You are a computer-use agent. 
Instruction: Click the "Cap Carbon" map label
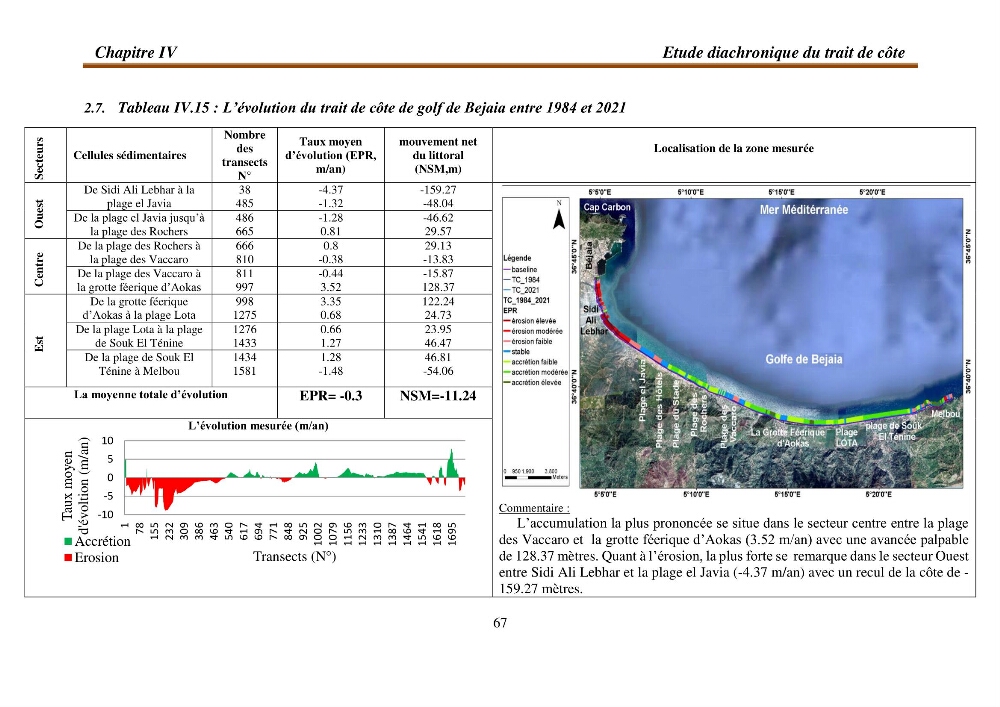[x=607, y=207]
